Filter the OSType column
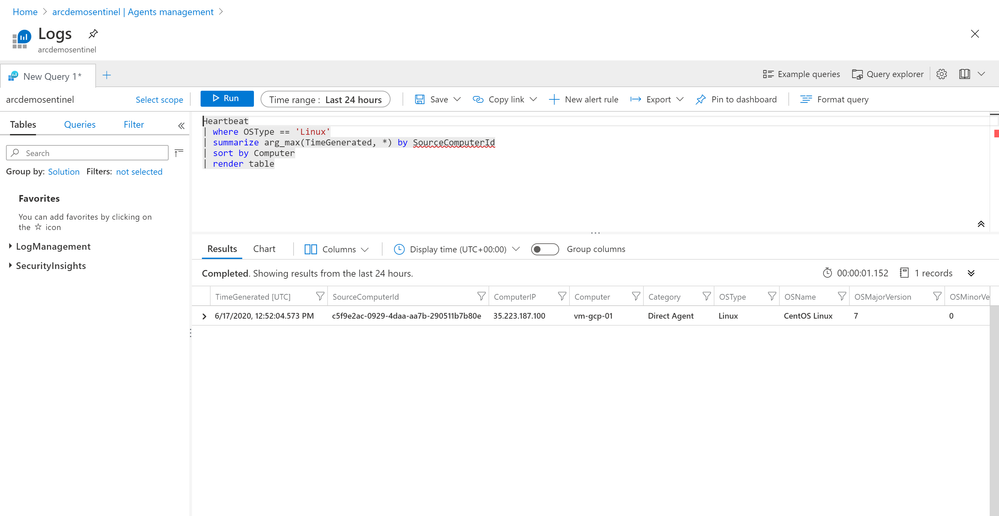The height and width of the screenshot is (516, 999). coord(772,297)
